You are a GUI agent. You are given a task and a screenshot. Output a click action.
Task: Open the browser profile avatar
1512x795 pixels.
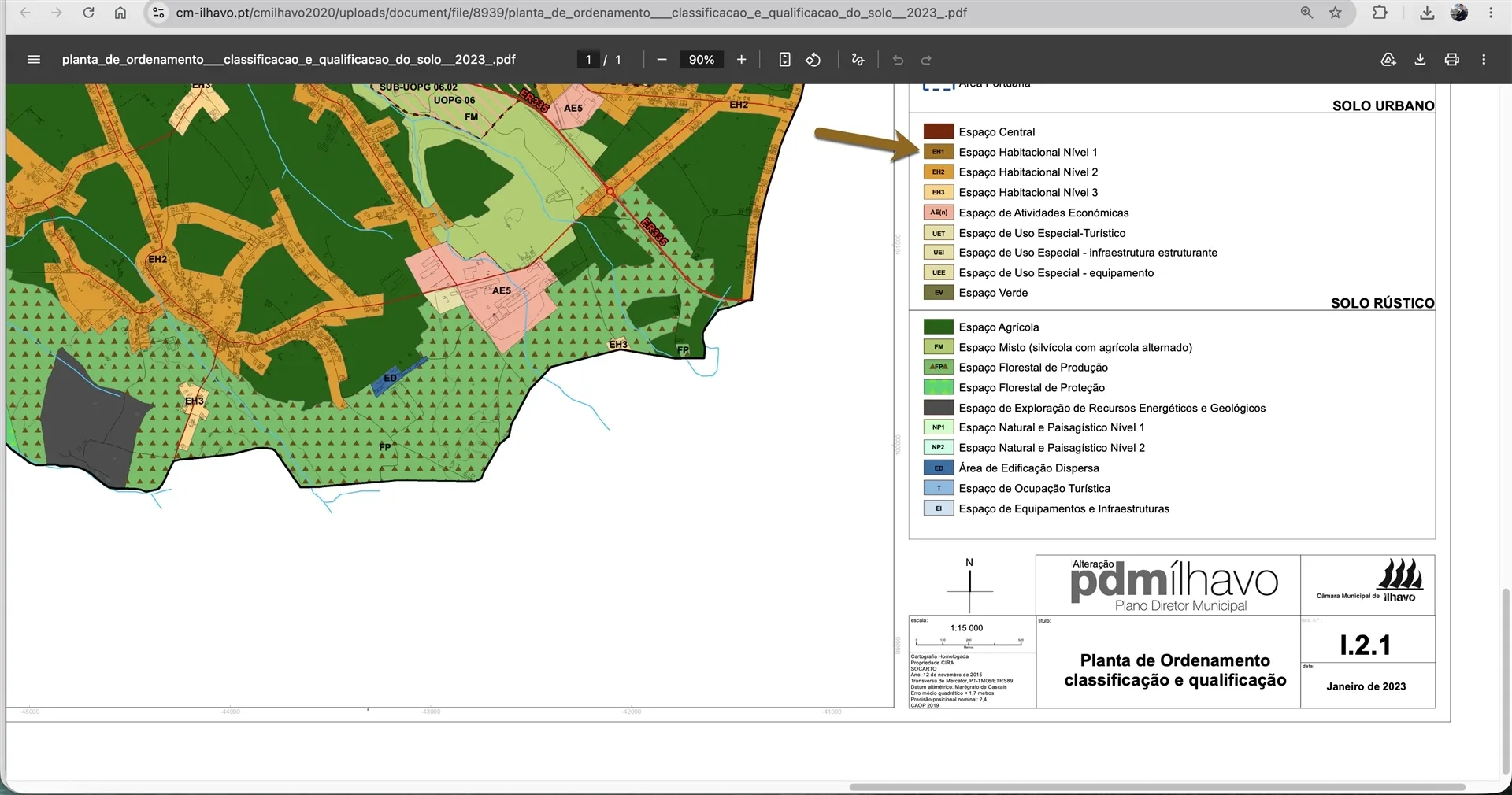(1459, 13)
